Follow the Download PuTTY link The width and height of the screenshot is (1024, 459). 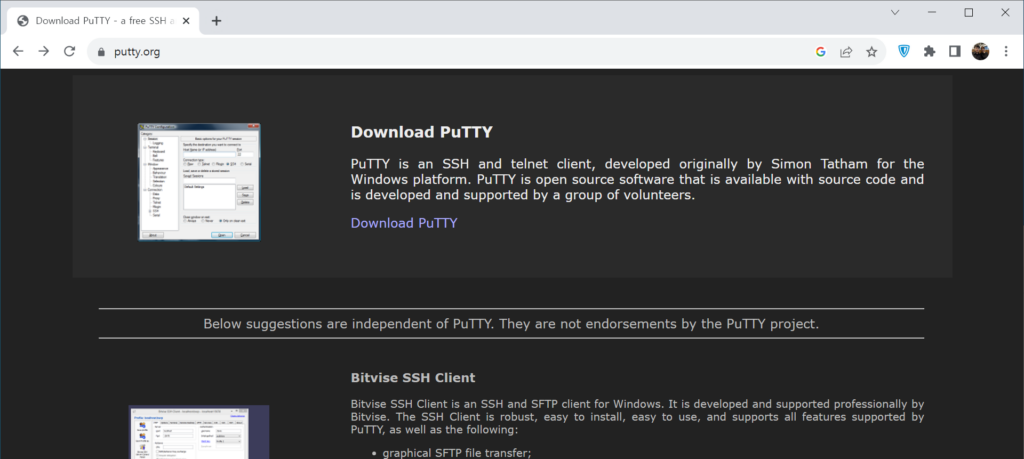404,223
